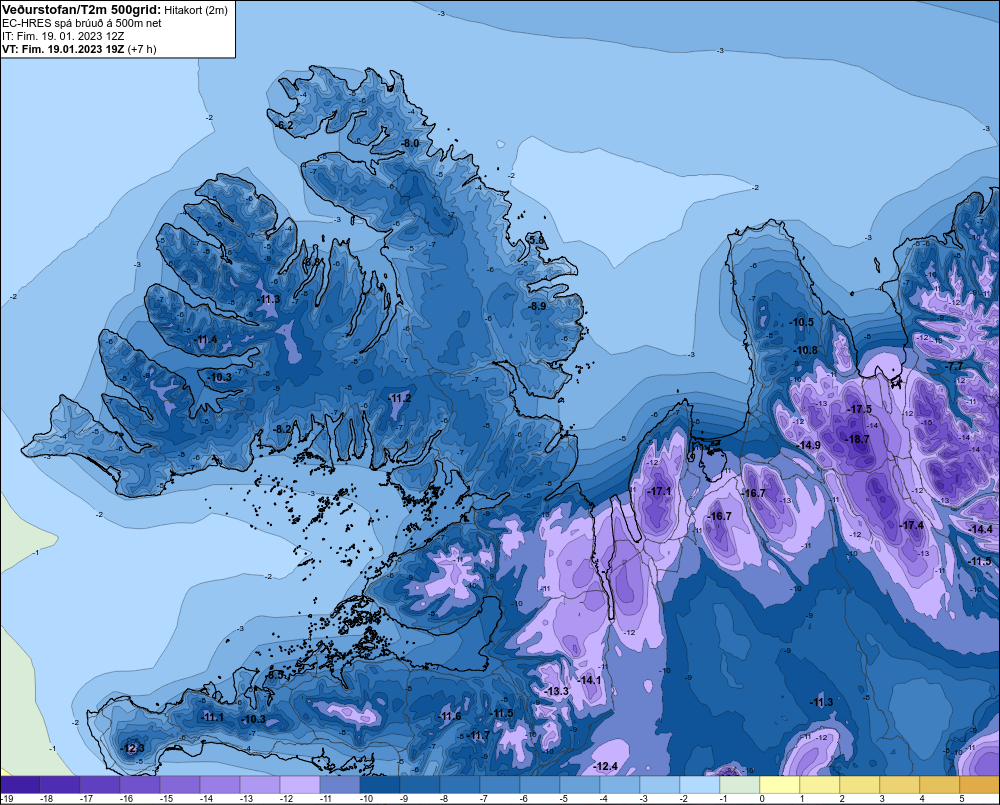This screenshot has height=805, width=1000.
Task: Select the -11.6 temperature value
Action: [x=449, y=716]
